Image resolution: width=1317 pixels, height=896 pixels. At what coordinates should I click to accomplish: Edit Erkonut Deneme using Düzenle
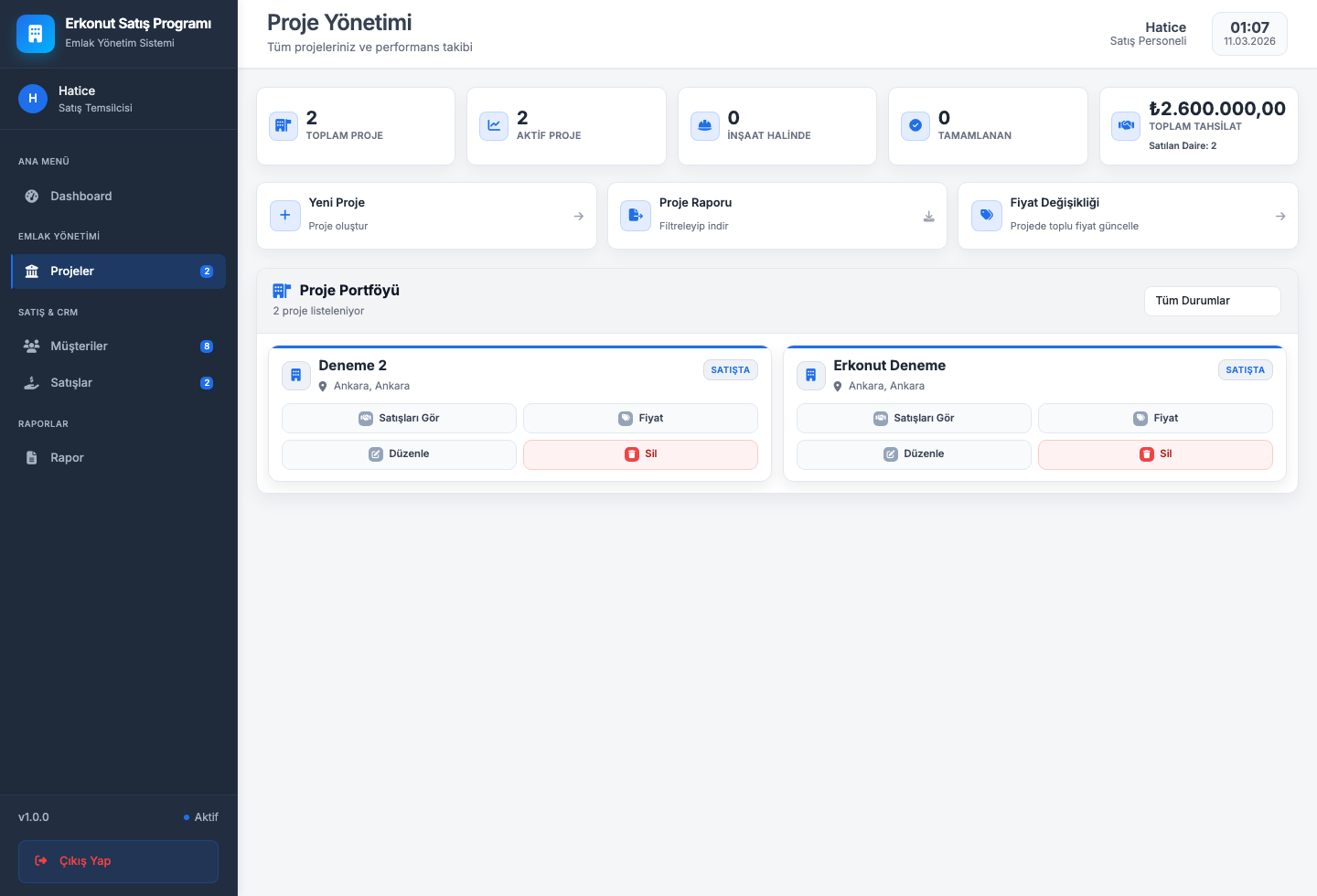coord(914,454)
